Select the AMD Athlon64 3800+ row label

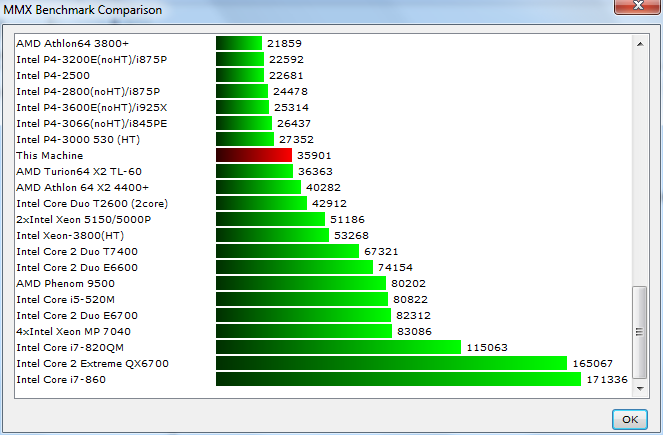coord(72,44)
